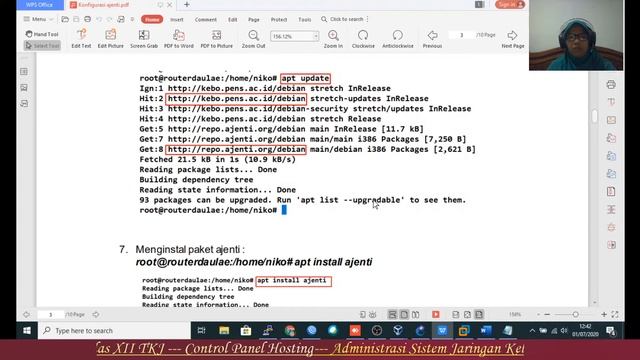Open the Menu dropdown

(38, 19)
